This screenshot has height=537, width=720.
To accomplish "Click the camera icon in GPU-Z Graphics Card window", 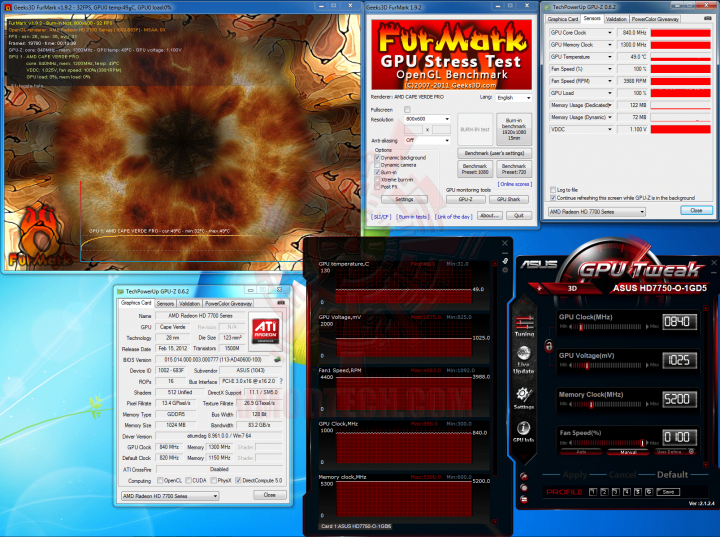I will (281, 303).
